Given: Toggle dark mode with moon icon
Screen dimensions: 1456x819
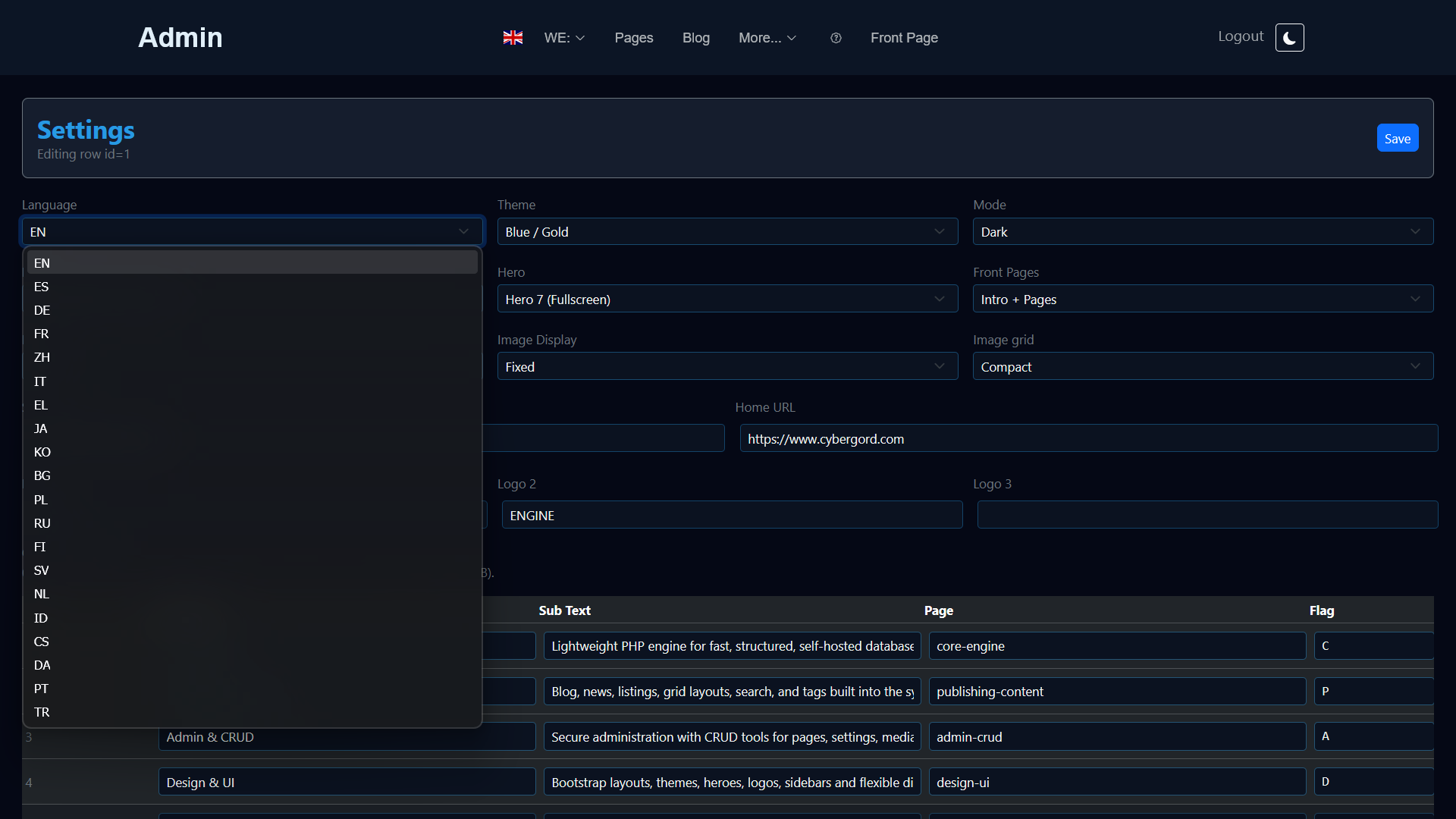Looking at the screenshot, I should (x=1289, y=37).
